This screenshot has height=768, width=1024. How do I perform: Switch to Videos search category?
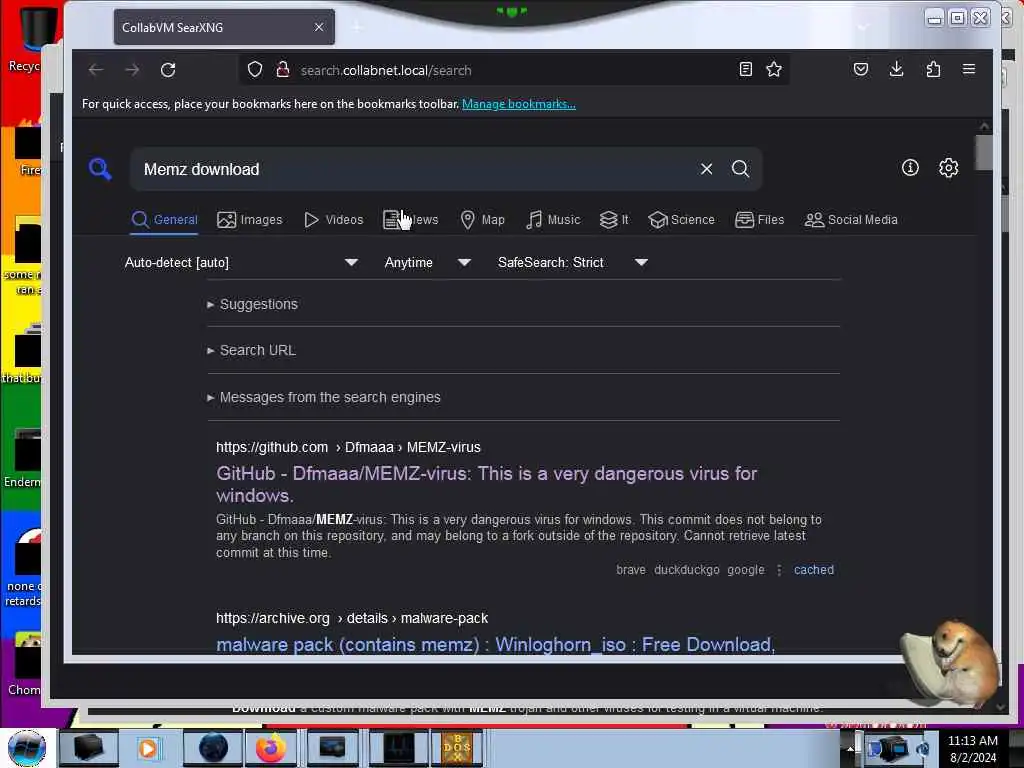click(334, 220)
